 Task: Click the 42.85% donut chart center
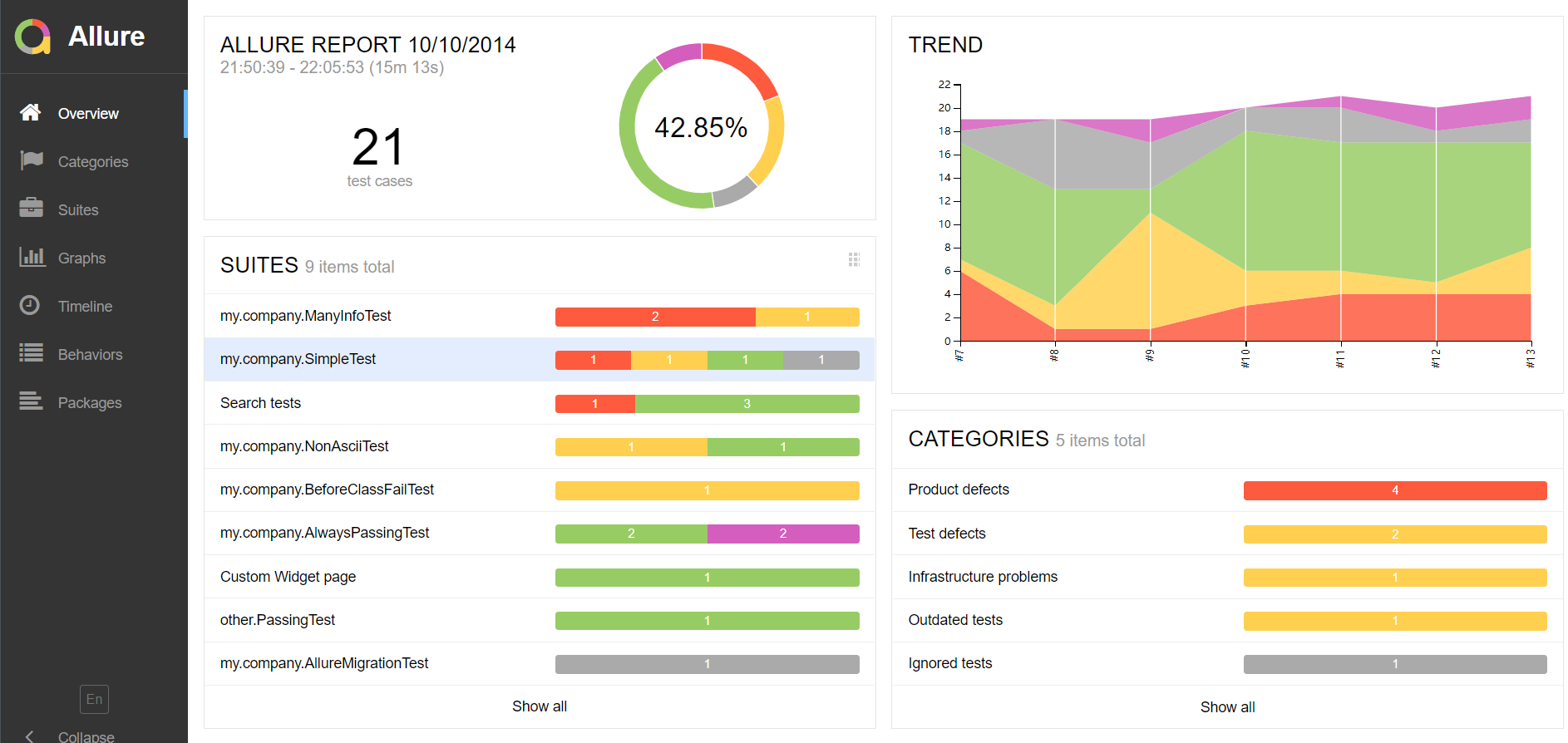[x=701, y=127]
